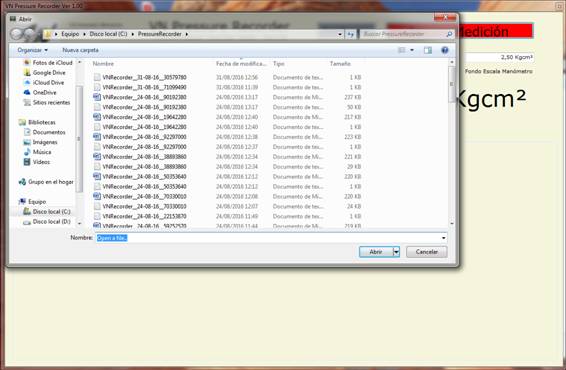Screen dimensions: 566x370
Task: Click the help question mark icon
Action: click(445, 50)
